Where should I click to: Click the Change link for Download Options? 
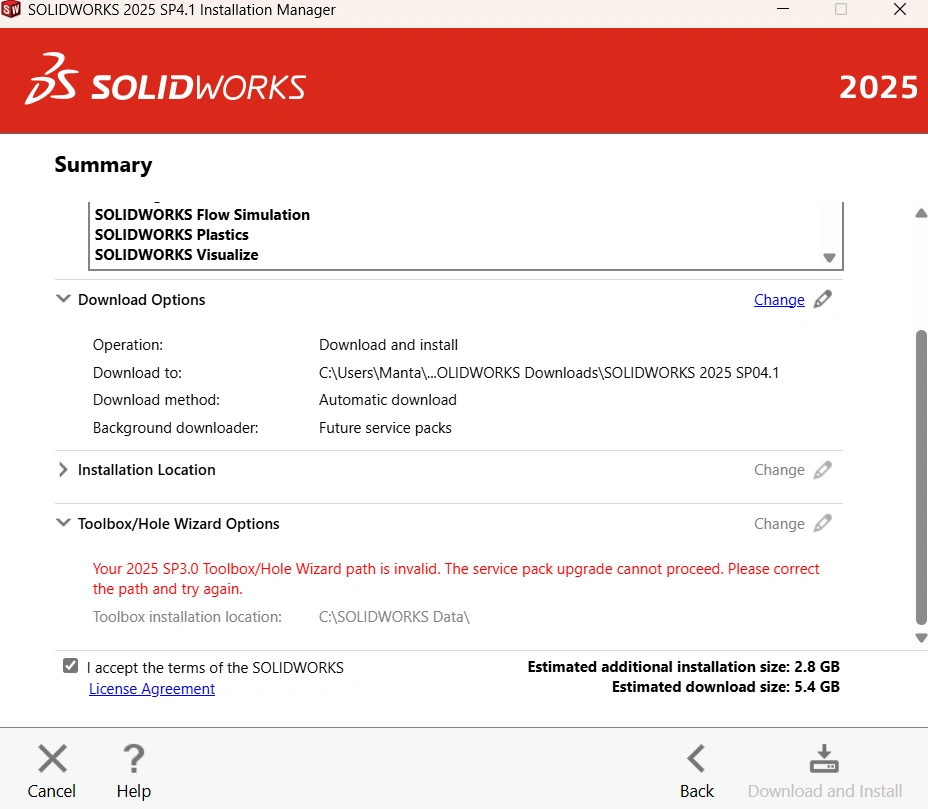[x=779, y=300]
